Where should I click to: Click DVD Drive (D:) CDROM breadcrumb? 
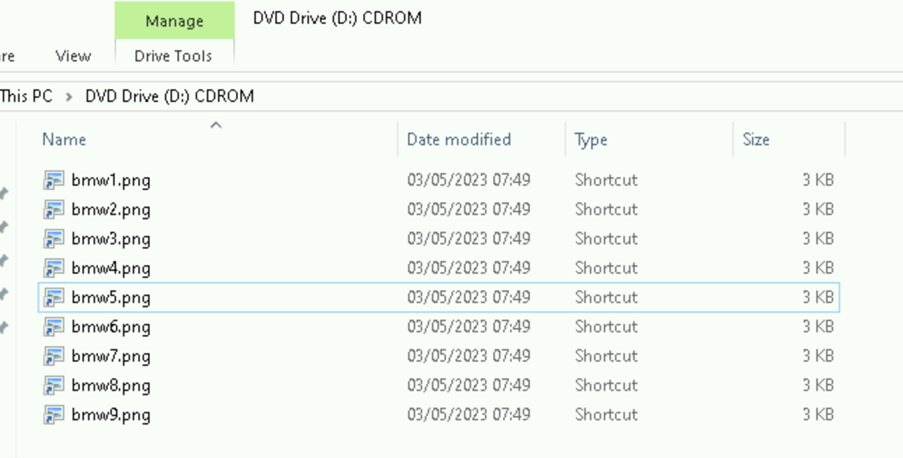tap(169, 97)
